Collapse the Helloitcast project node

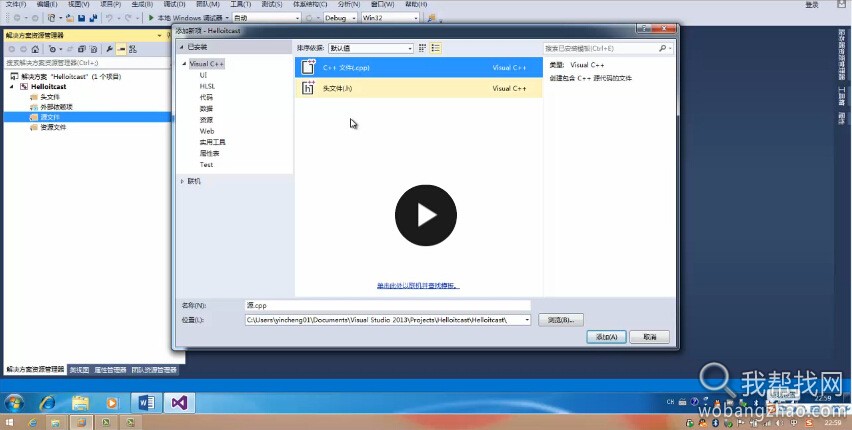[11, 87]
